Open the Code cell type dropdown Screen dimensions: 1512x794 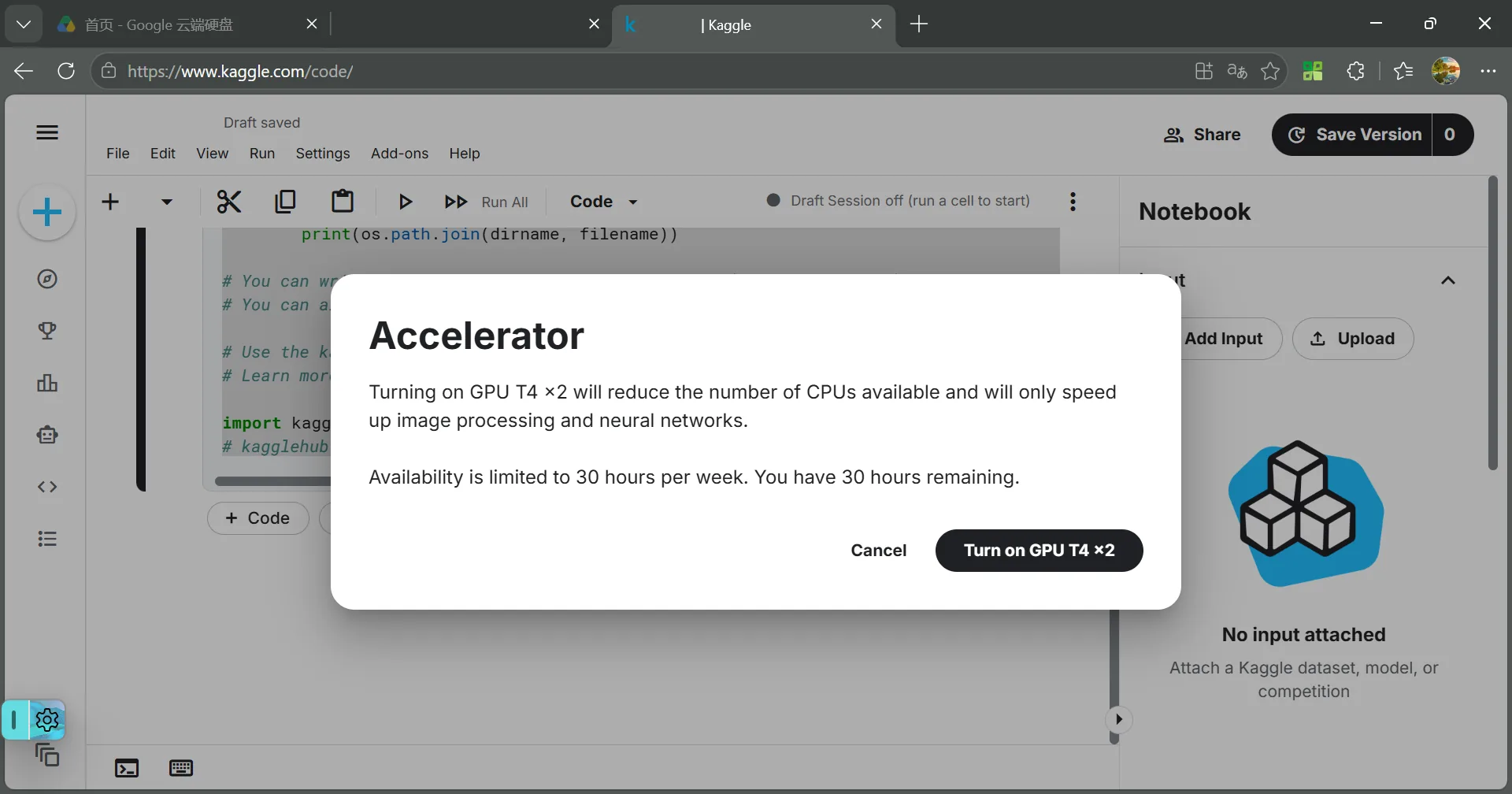604,202
